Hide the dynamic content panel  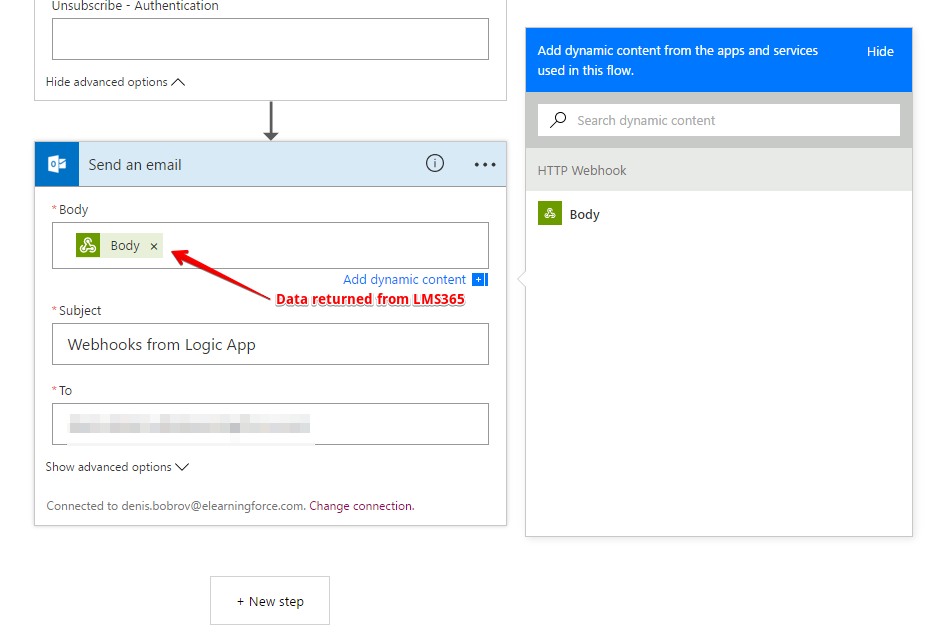(880, 52)
